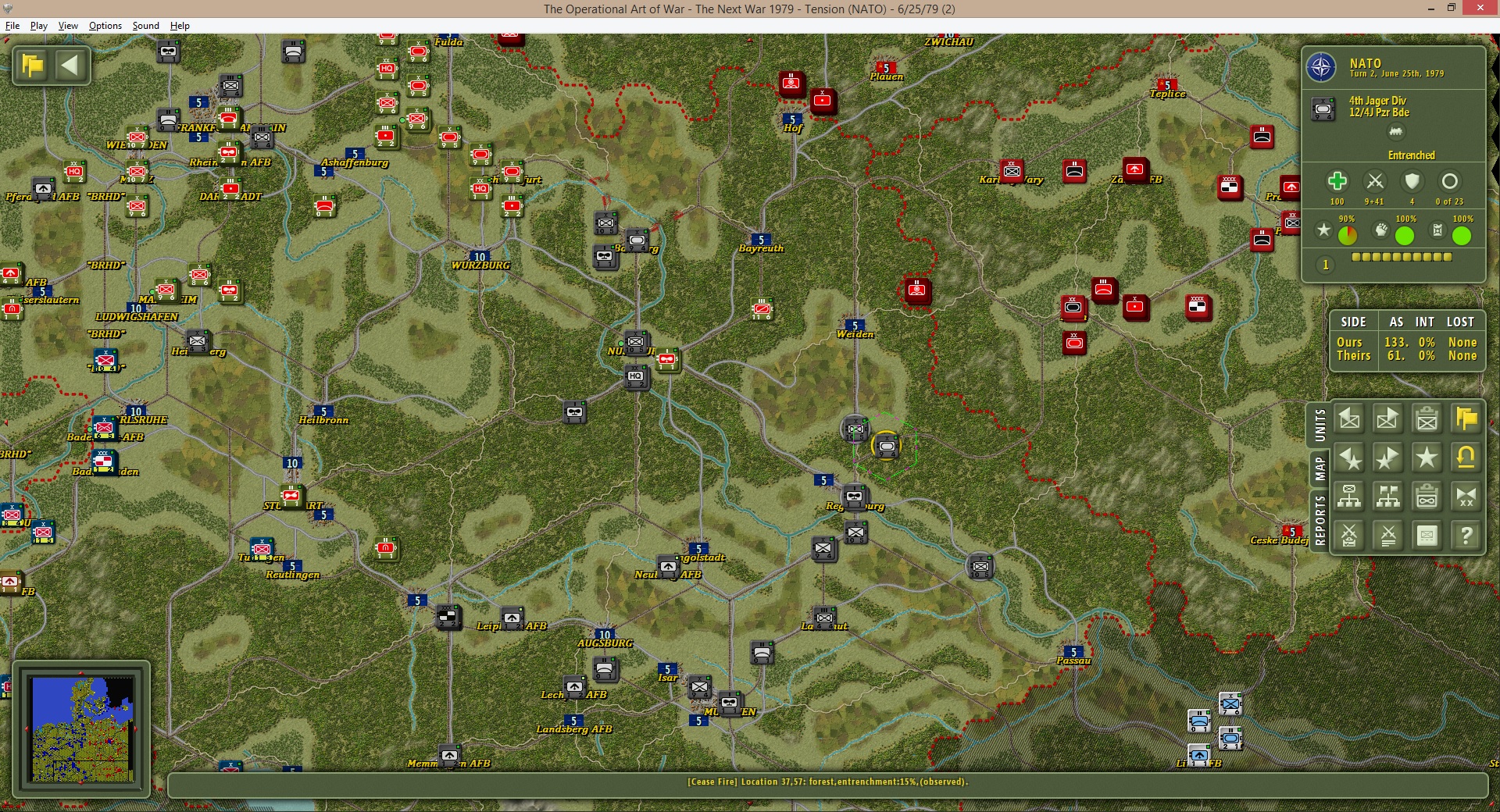The height and width of the screenshot is (812, 1500).
Task: Switch to the MAP tab
Action: click(1320, 469)
